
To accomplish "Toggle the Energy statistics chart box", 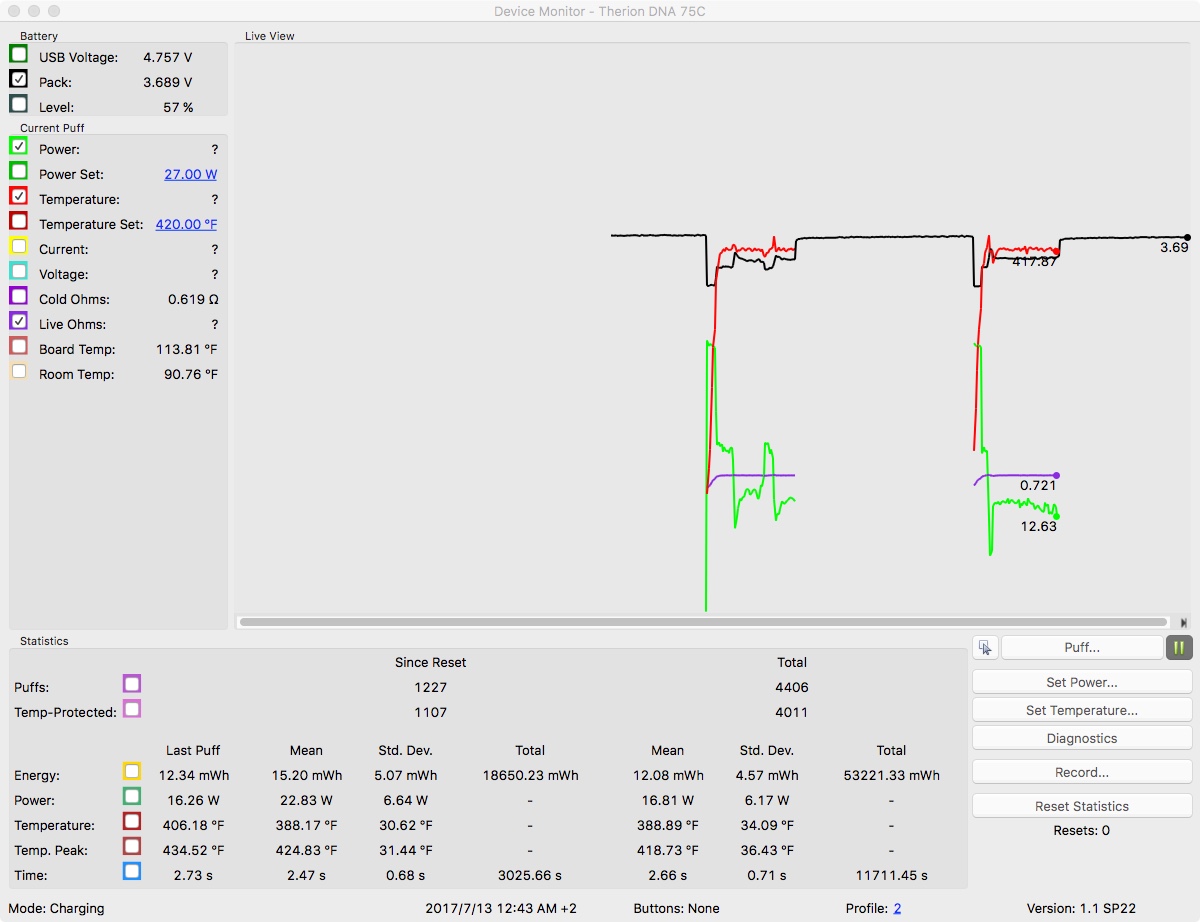I will [x=131, y=771].
